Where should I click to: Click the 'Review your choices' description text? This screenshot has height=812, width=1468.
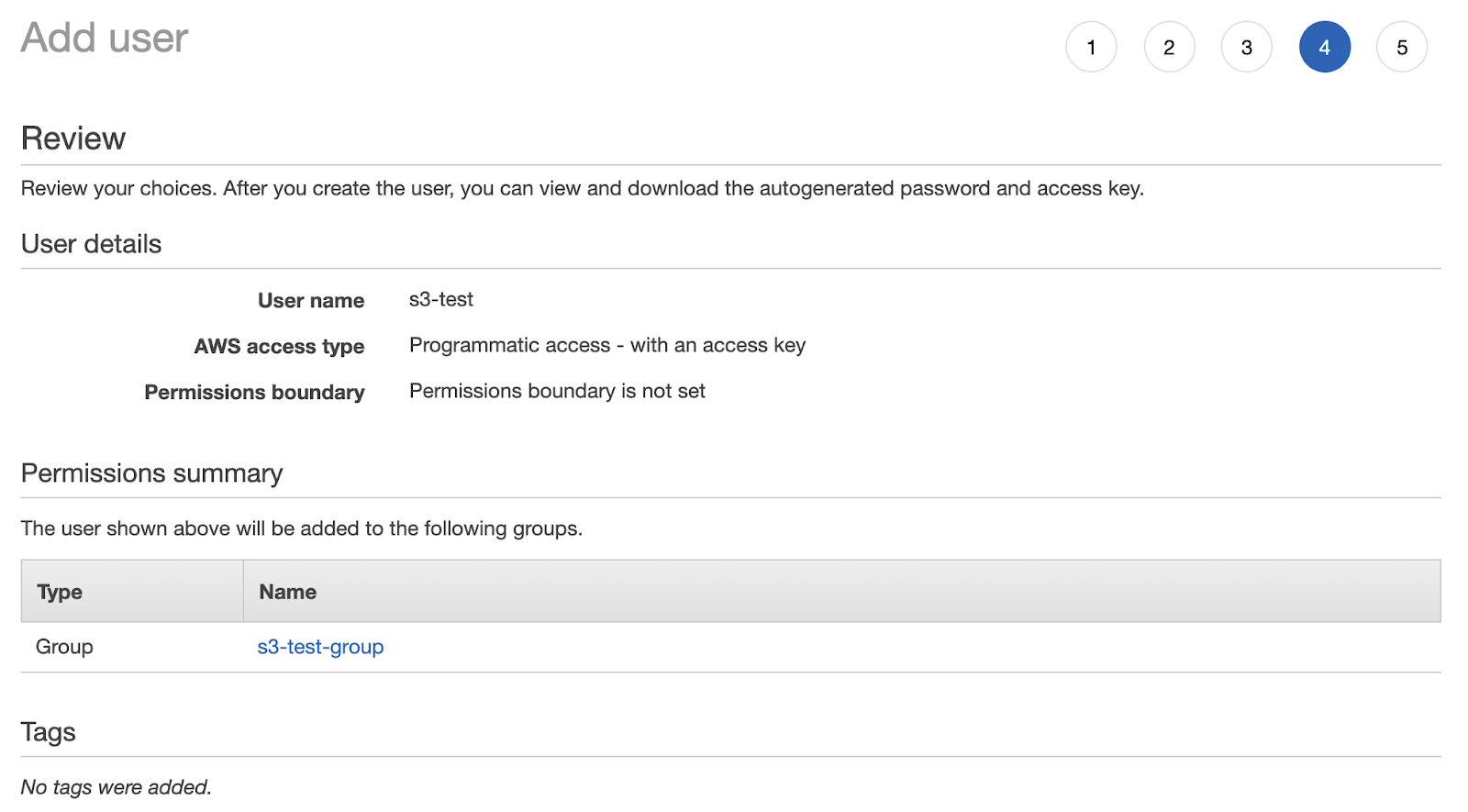tap(583, 188)
